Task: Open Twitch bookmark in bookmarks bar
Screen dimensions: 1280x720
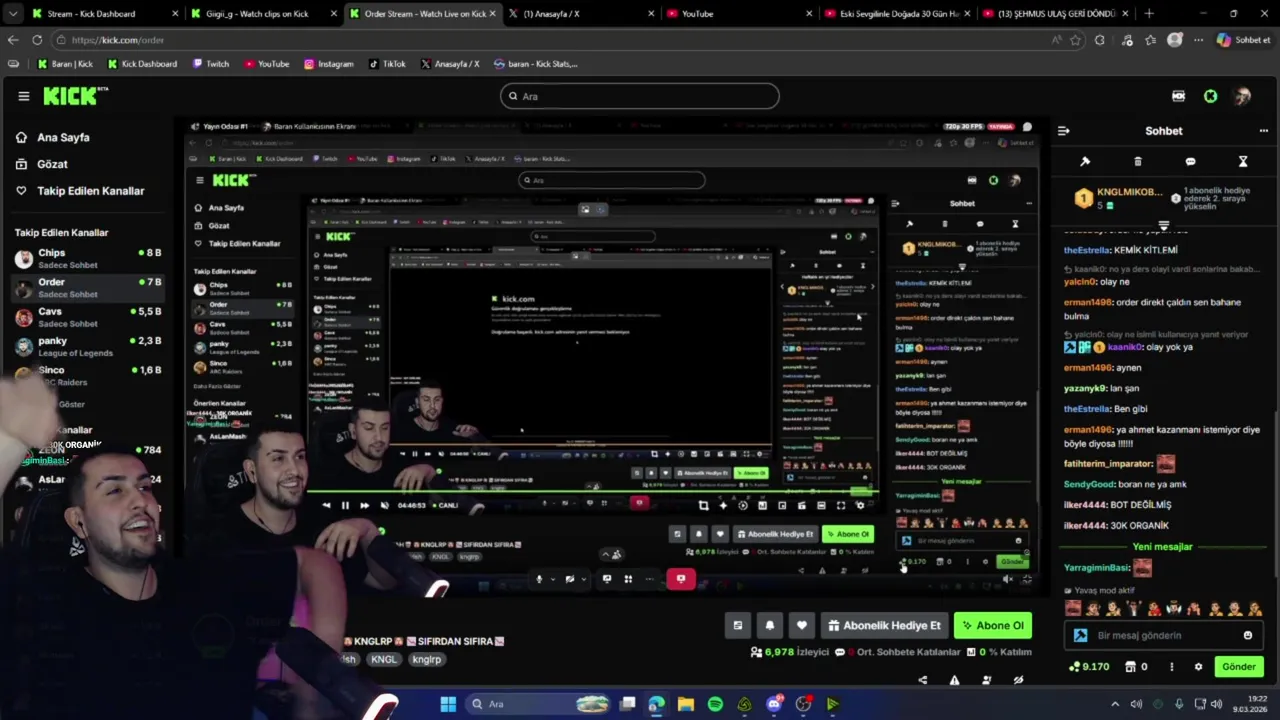Action: coord(210,64)
